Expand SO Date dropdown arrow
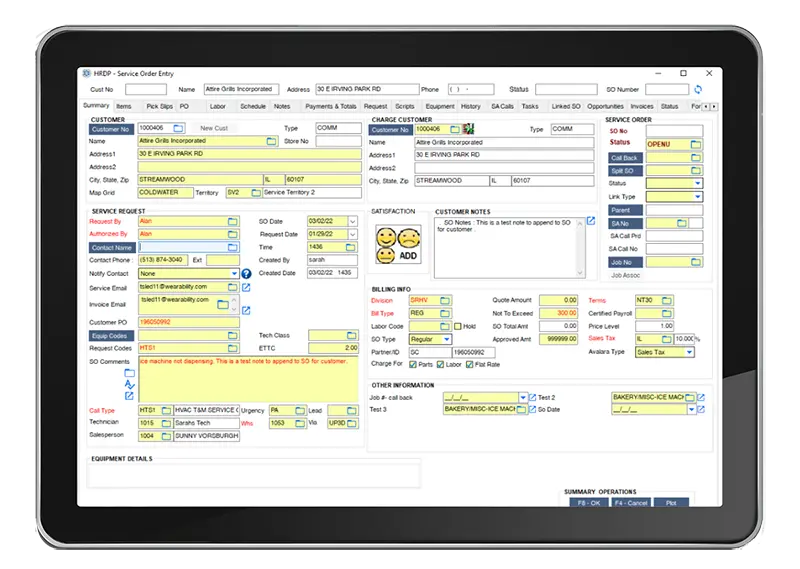 click(353, 221)
